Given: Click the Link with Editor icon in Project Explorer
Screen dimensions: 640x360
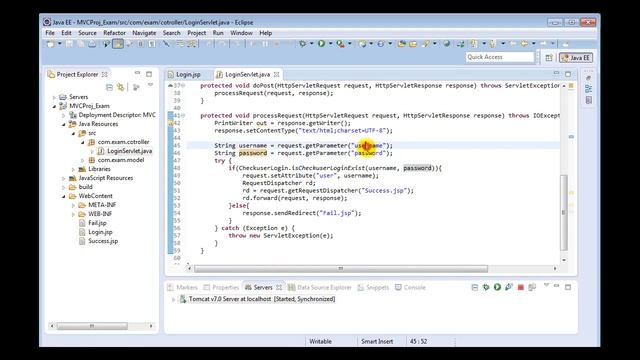Looking at the screenshot, I should [120, 87].
